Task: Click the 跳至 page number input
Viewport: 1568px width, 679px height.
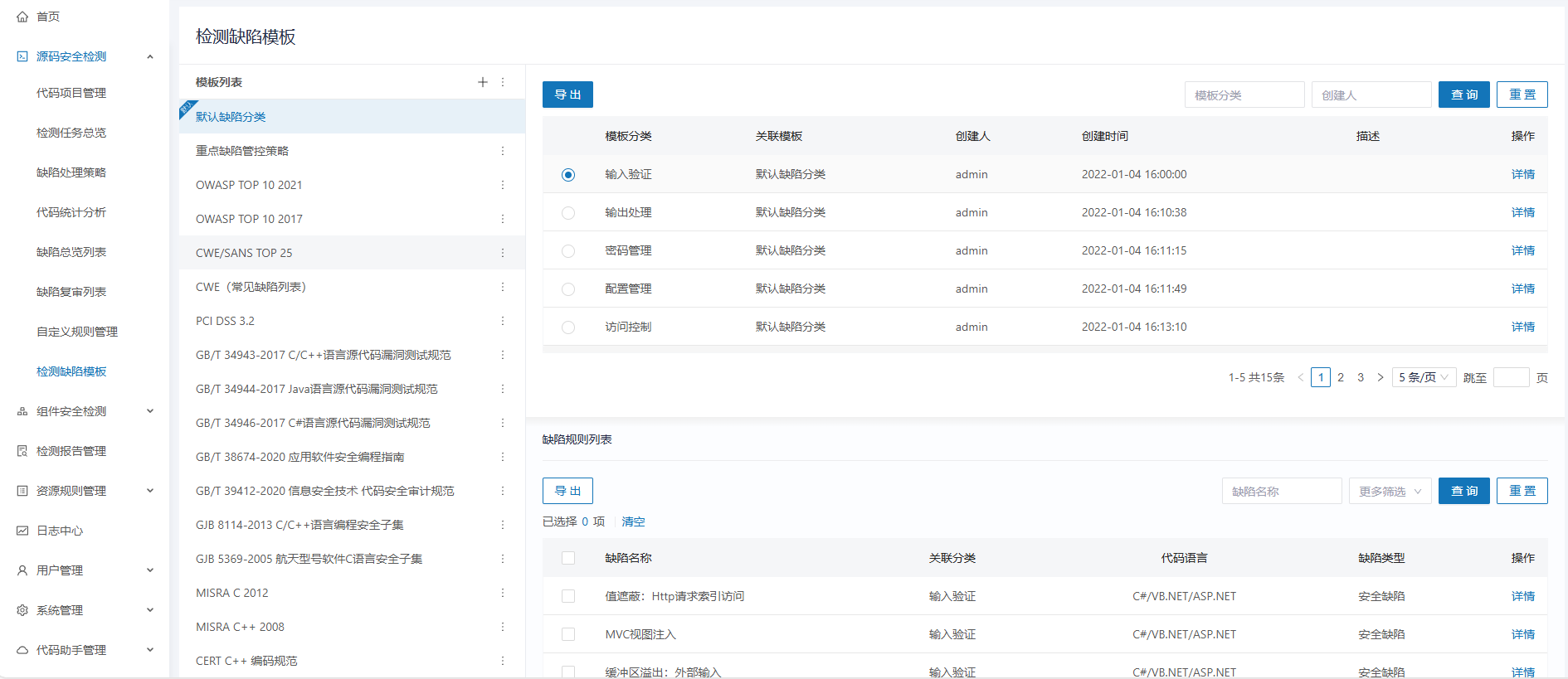Action: [1512, 377]
